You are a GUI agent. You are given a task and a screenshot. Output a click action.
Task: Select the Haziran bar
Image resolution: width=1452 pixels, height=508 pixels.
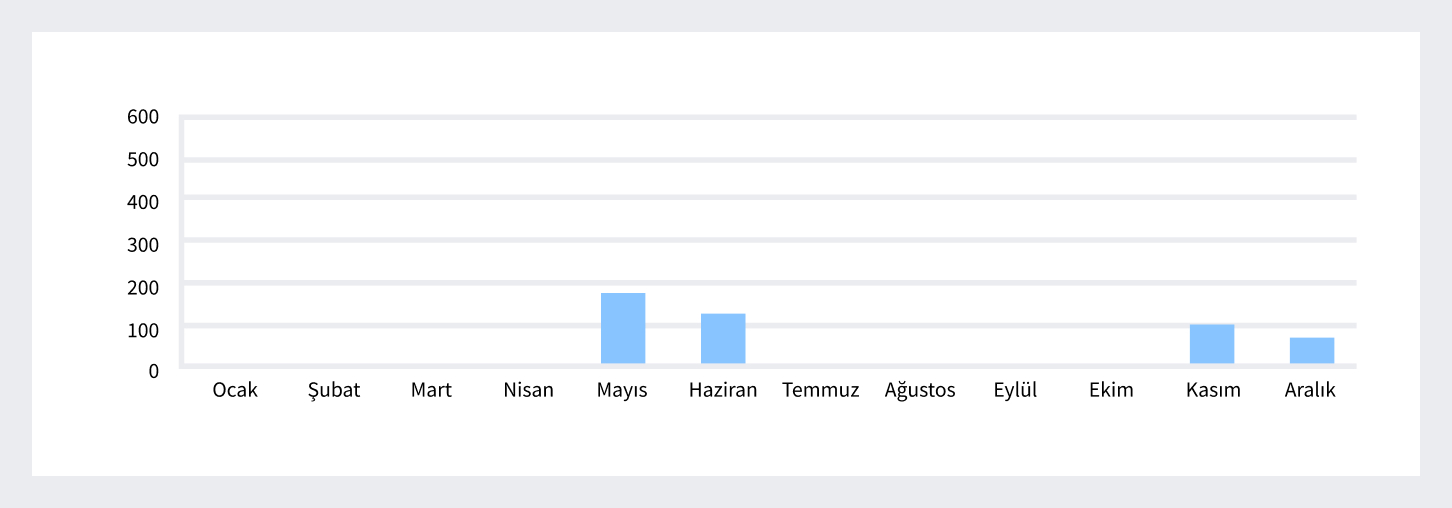click(x=723, y=339)
